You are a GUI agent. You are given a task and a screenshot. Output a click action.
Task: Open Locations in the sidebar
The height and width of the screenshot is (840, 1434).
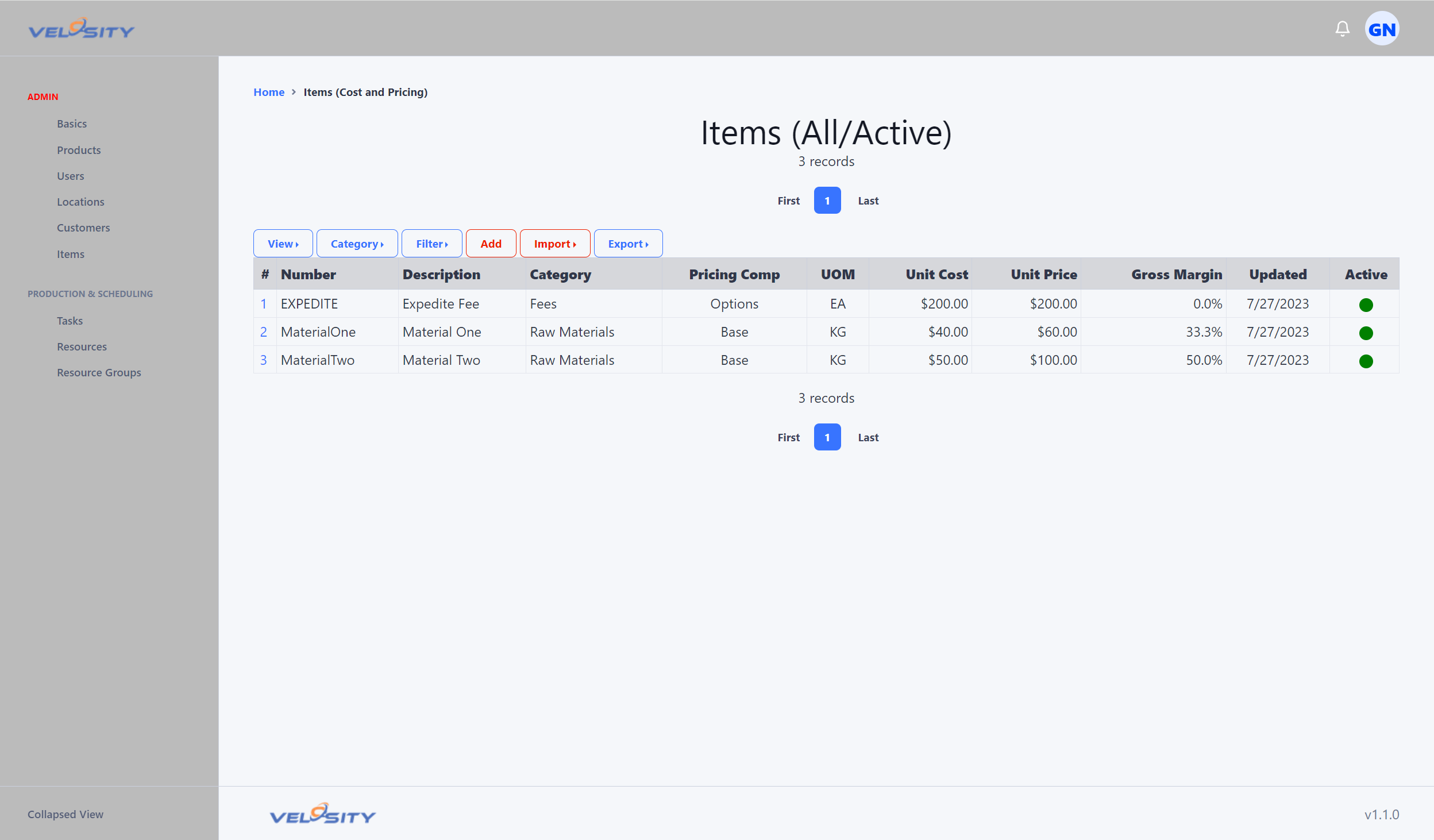coord(80,202)
